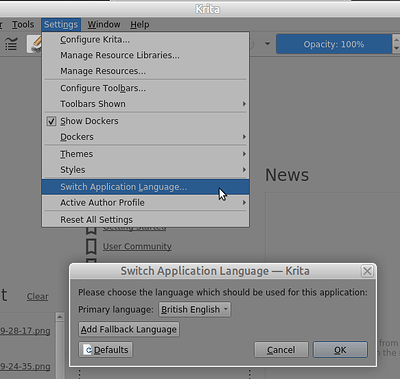Choose Configure Krita... from Settings menu

click(146, 40)
